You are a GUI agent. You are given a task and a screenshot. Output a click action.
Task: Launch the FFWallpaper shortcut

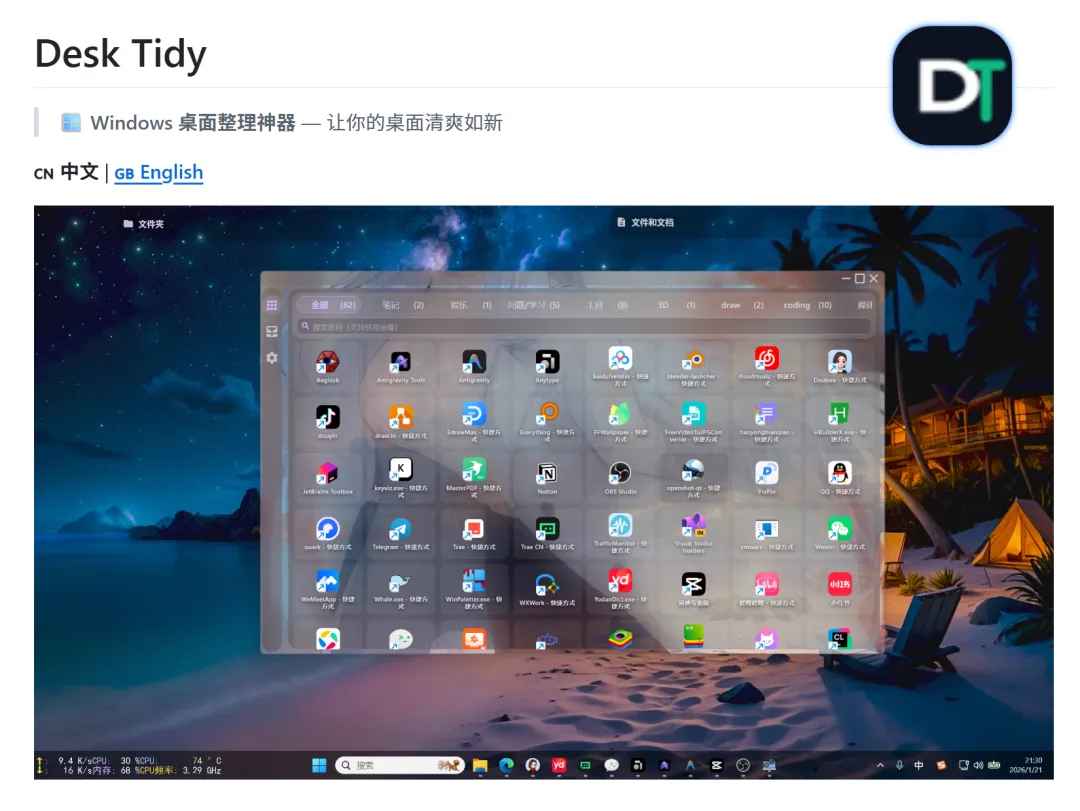pos(621,415)
